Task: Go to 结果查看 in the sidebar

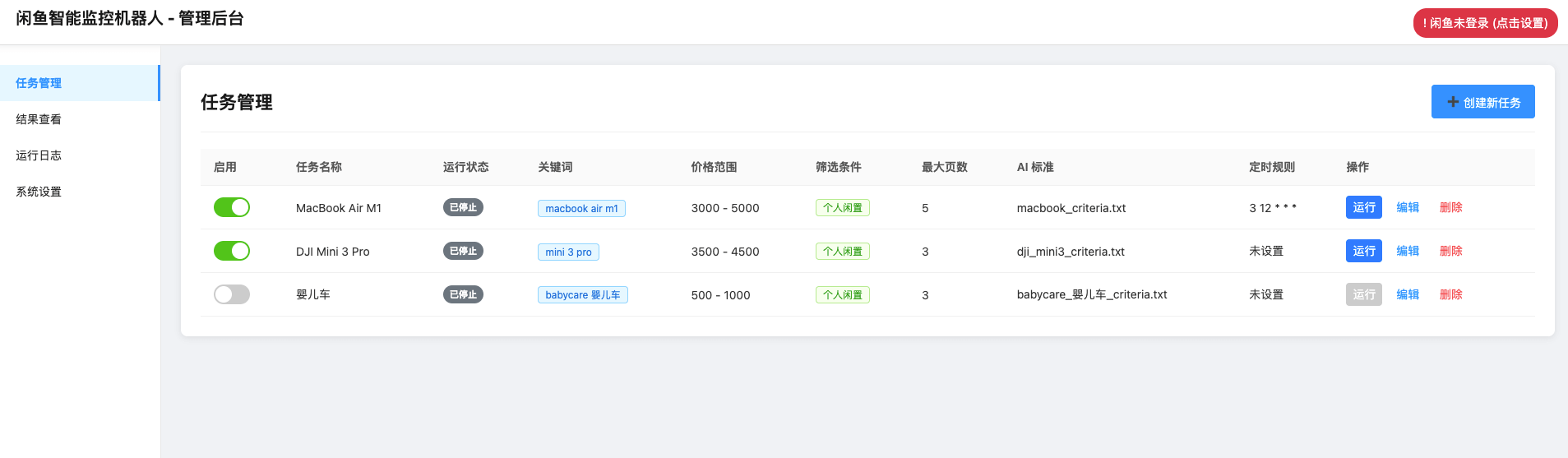Action: pos(39,119)
